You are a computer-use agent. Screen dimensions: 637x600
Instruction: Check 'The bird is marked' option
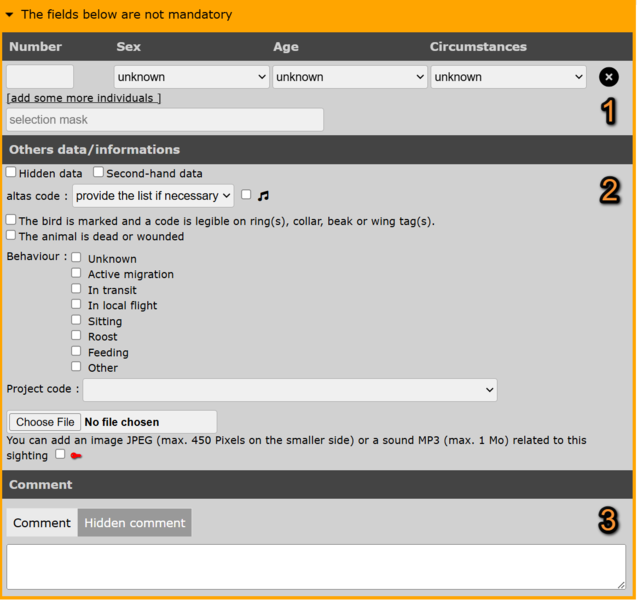[11, 220]
